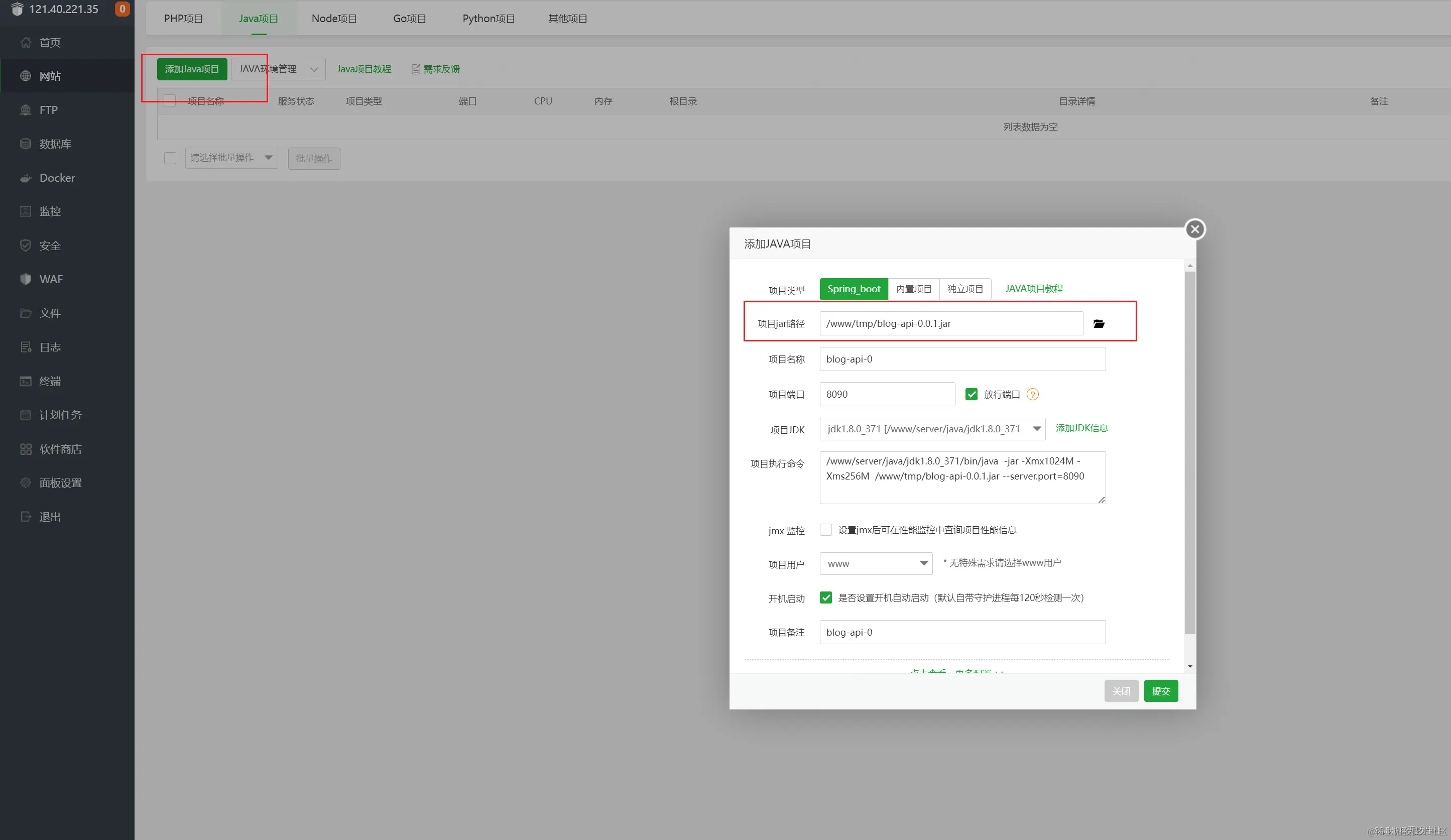The height and width of the screenshot is (840, 1451).
Task: Enable the jmx monitoring checkbox
Action: coord(826,530)
